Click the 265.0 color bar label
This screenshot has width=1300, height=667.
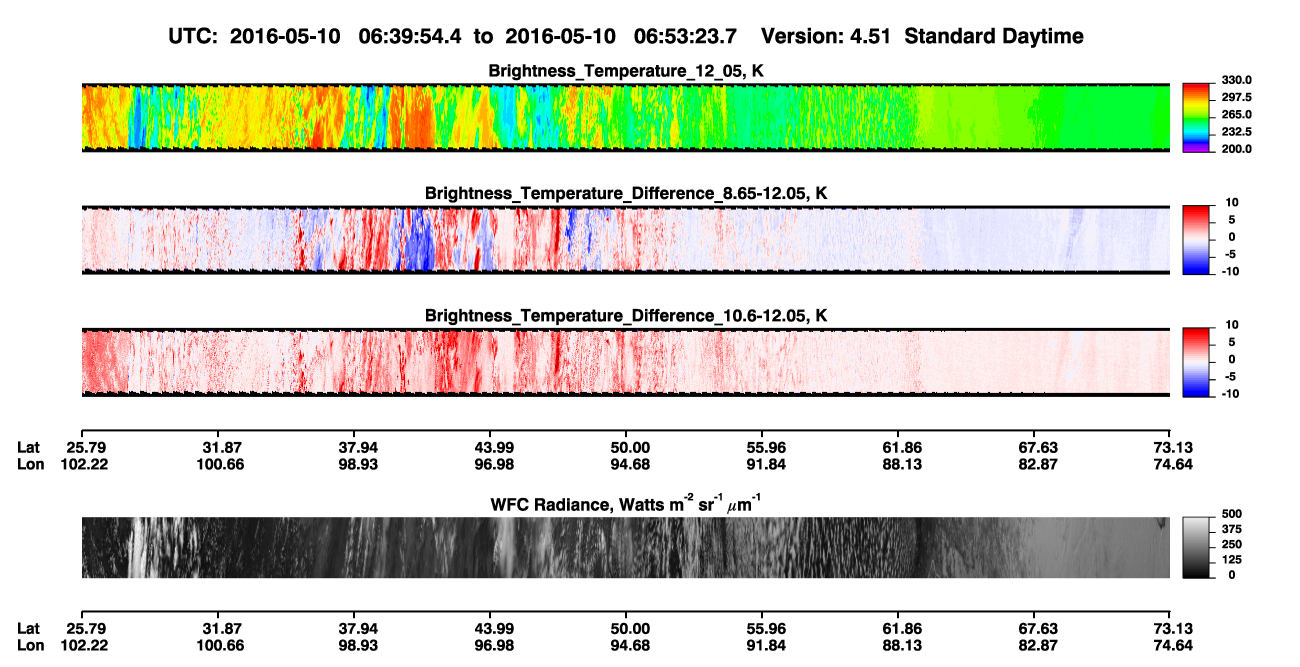[x=1237, y=115]
